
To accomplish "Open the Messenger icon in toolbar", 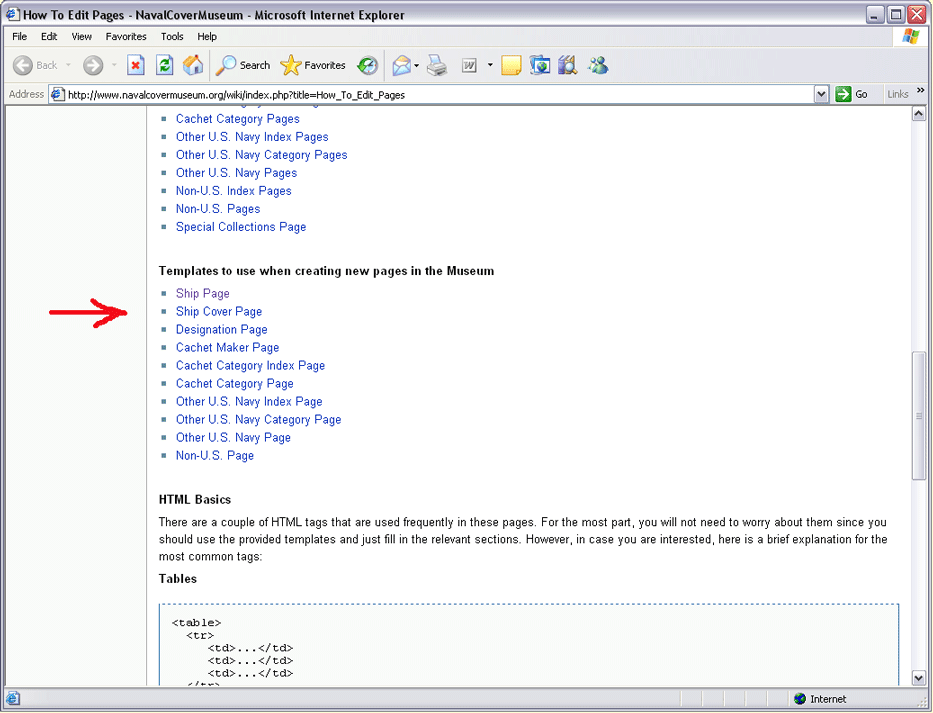I will (x=598, y=66).
